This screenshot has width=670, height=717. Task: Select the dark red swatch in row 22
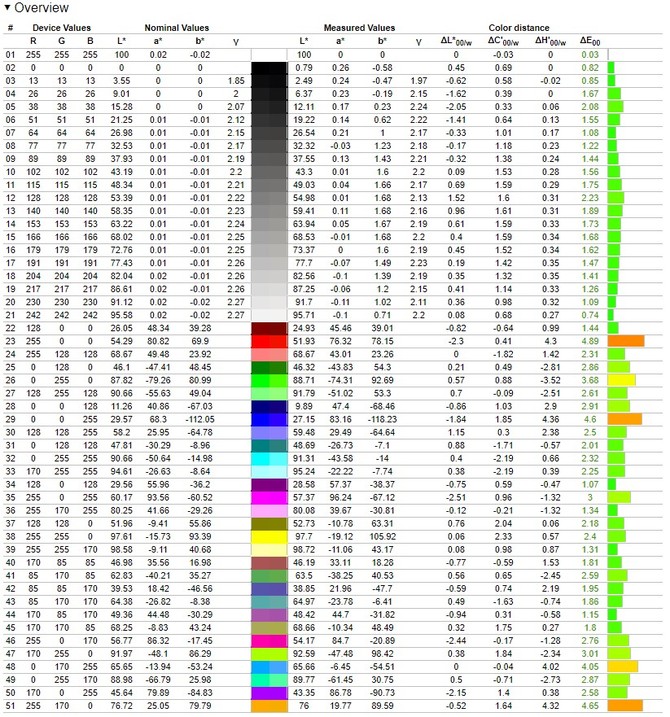(269, 328)
